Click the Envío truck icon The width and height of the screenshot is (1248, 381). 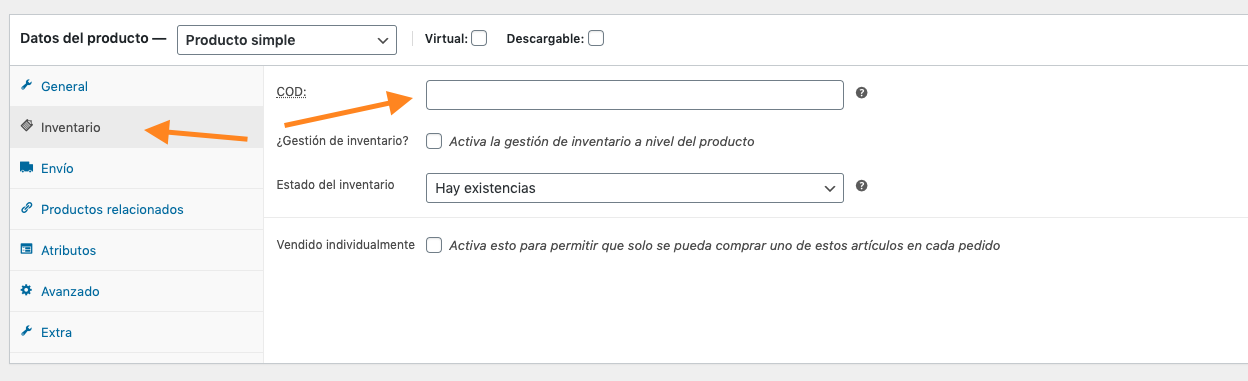27,168
